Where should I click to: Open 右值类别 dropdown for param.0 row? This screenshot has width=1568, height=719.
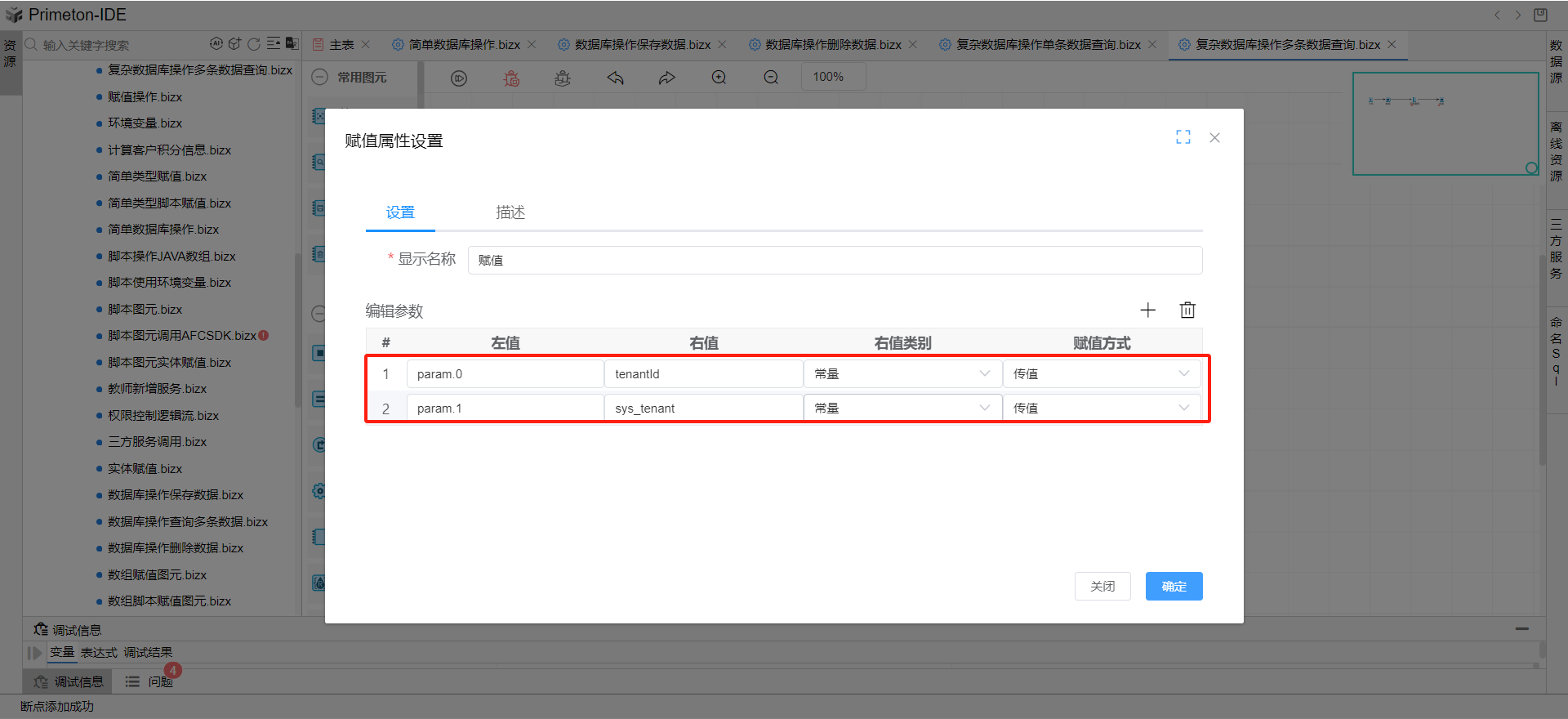pyautogui.click(x=902, y=374)
